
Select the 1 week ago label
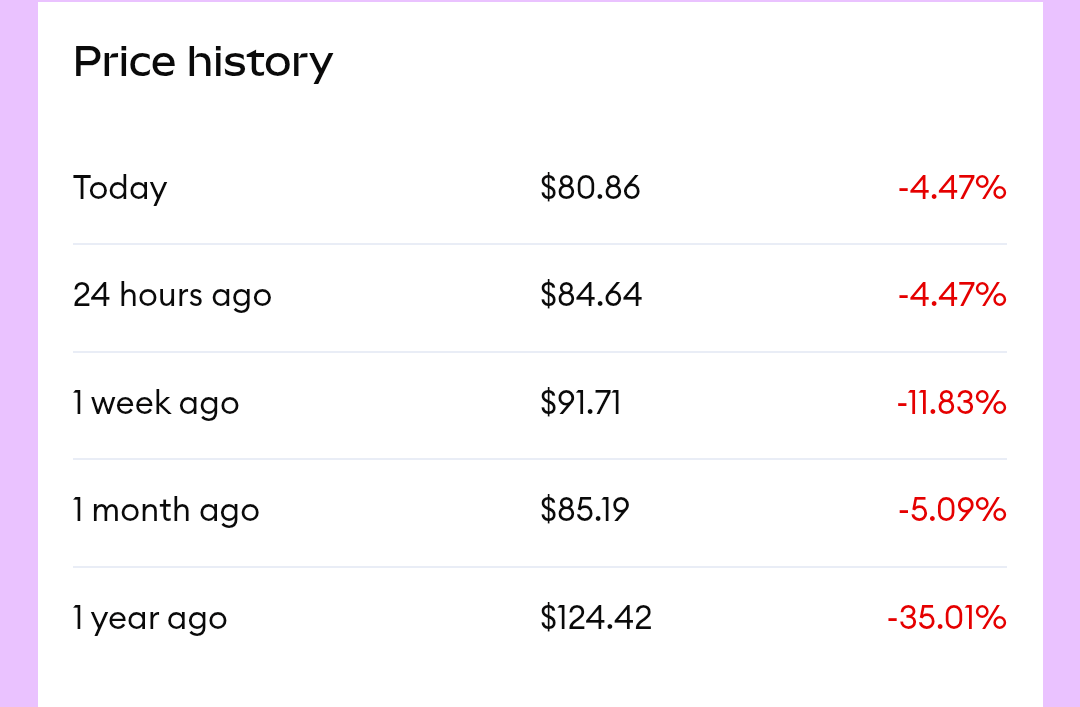click(x=156, y=403)
